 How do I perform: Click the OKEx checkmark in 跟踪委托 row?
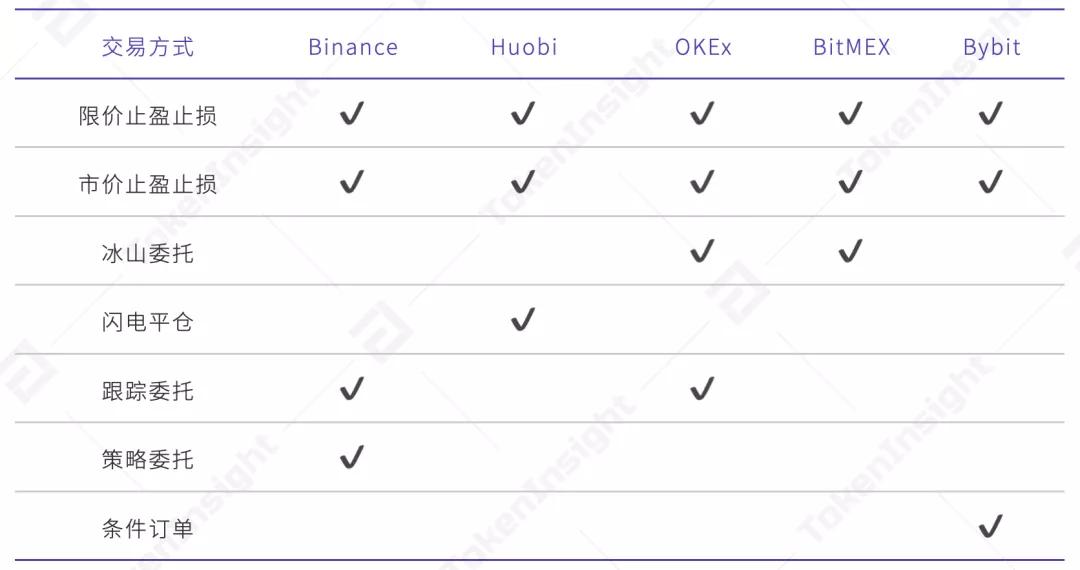702,389
